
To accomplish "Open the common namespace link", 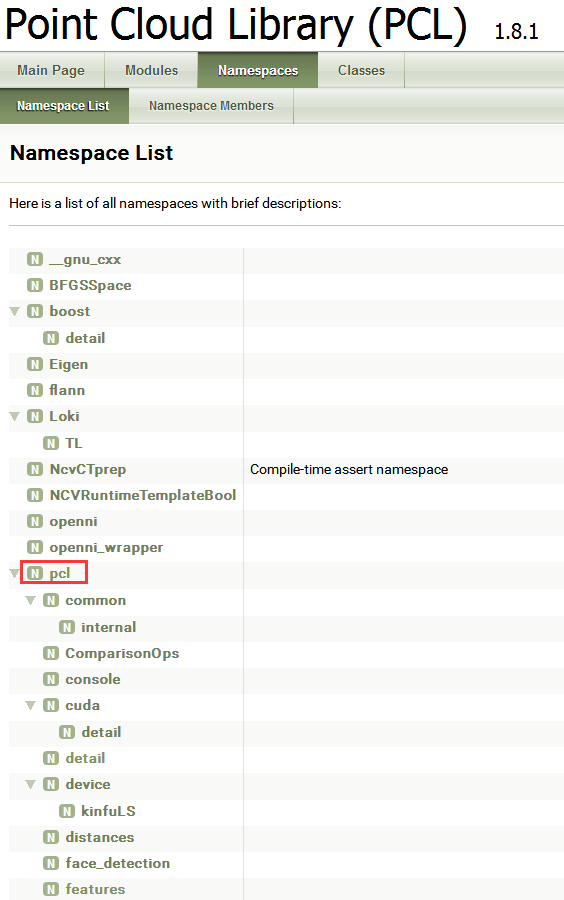I will (x=96, y=600).
